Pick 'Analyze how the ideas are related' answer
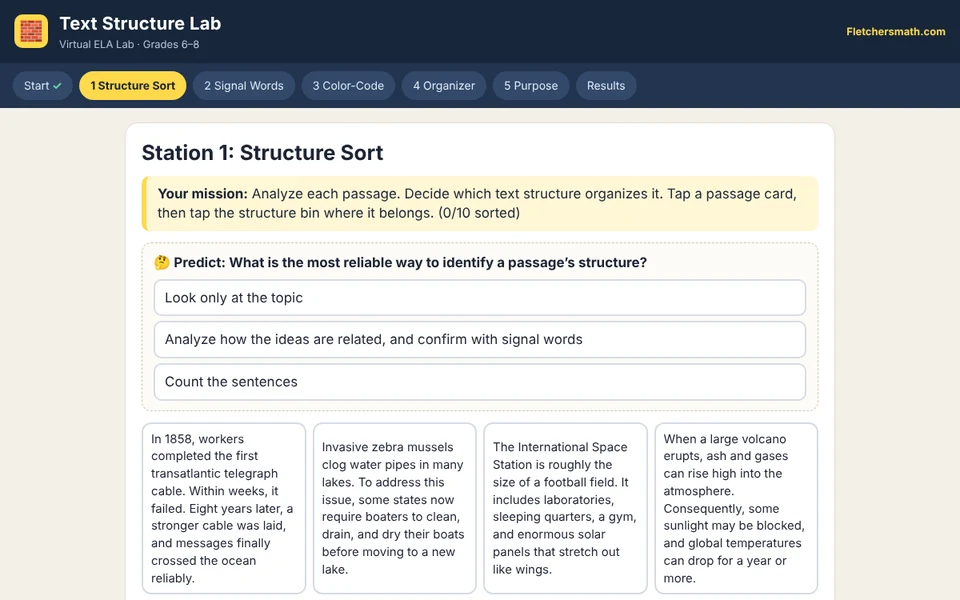The height and width of the screenshot is (600, 960). tap(480, 339)
